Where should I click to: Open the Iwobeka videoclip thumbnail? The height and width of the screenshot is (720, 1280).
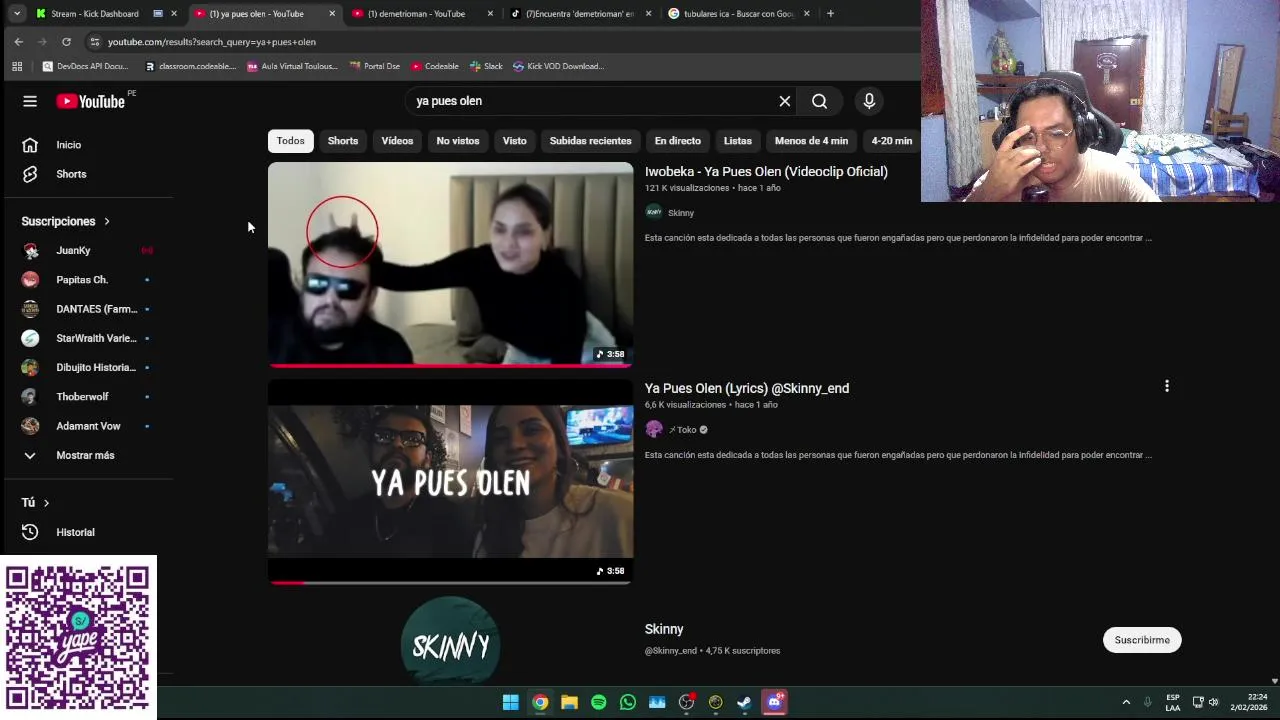click(450, 264)
